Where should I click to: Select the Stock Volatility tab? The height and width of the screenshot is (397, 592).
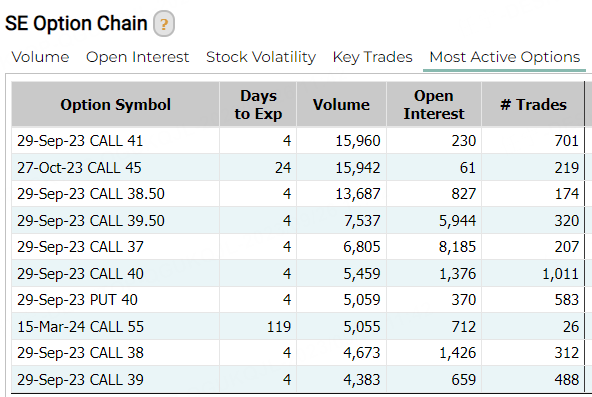(x=261, y=57)
